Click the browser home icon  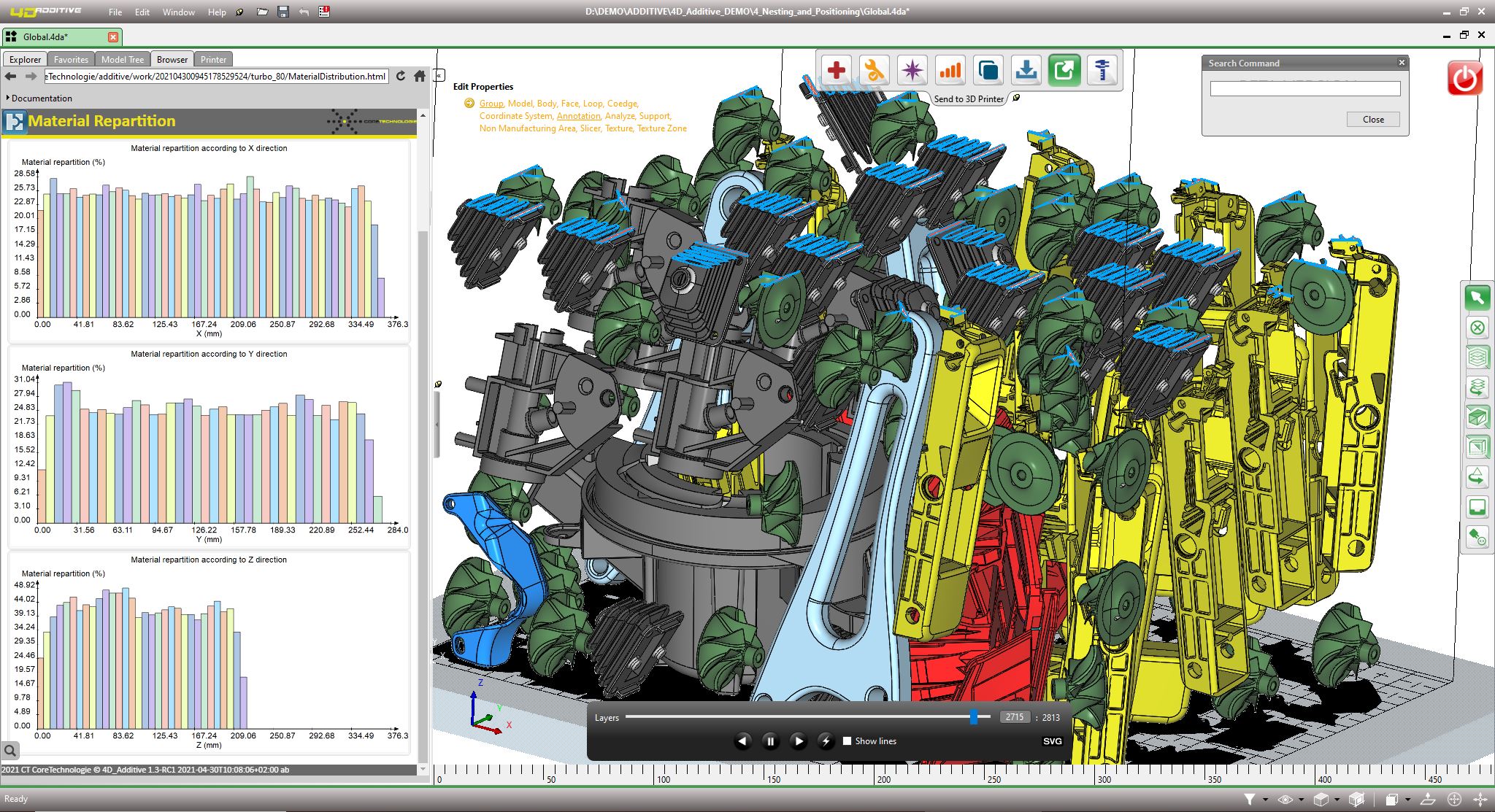tap(420, 76)
